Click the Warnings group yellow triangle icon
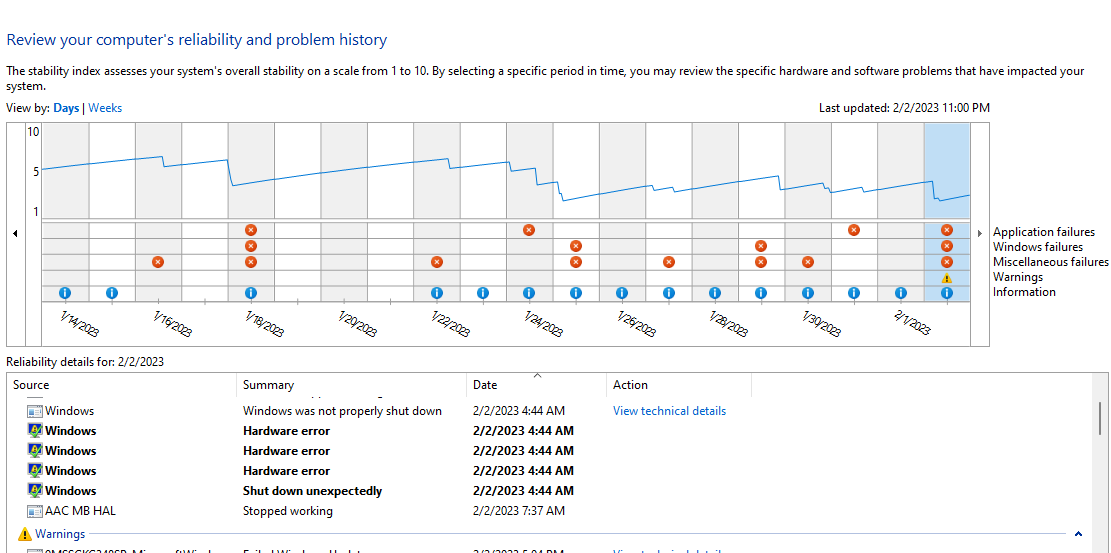 coord(25,533)
